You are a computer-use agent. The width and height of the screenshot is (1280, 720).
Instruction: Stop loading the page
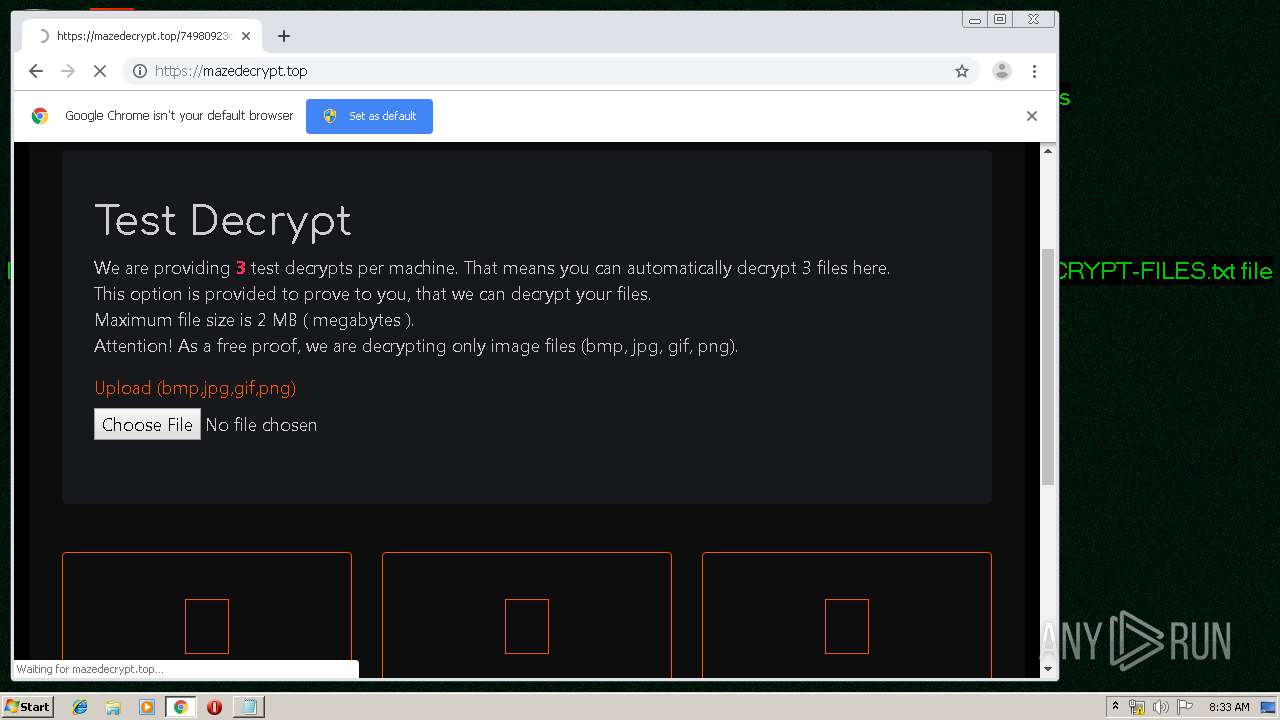pos(99,71)
